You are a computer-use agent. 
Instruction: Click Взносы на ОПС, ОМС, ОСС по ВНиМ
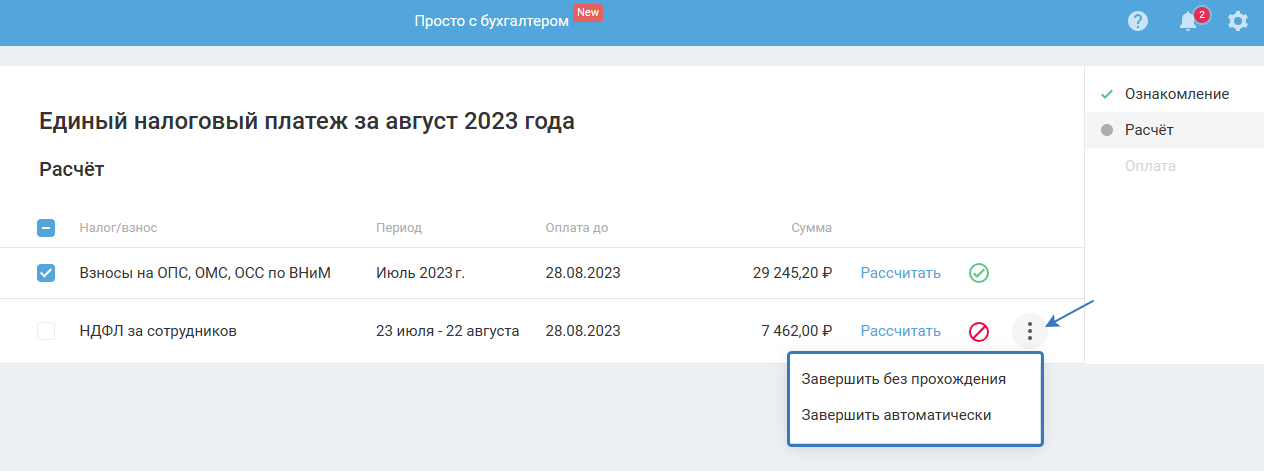tap(205, 273)
